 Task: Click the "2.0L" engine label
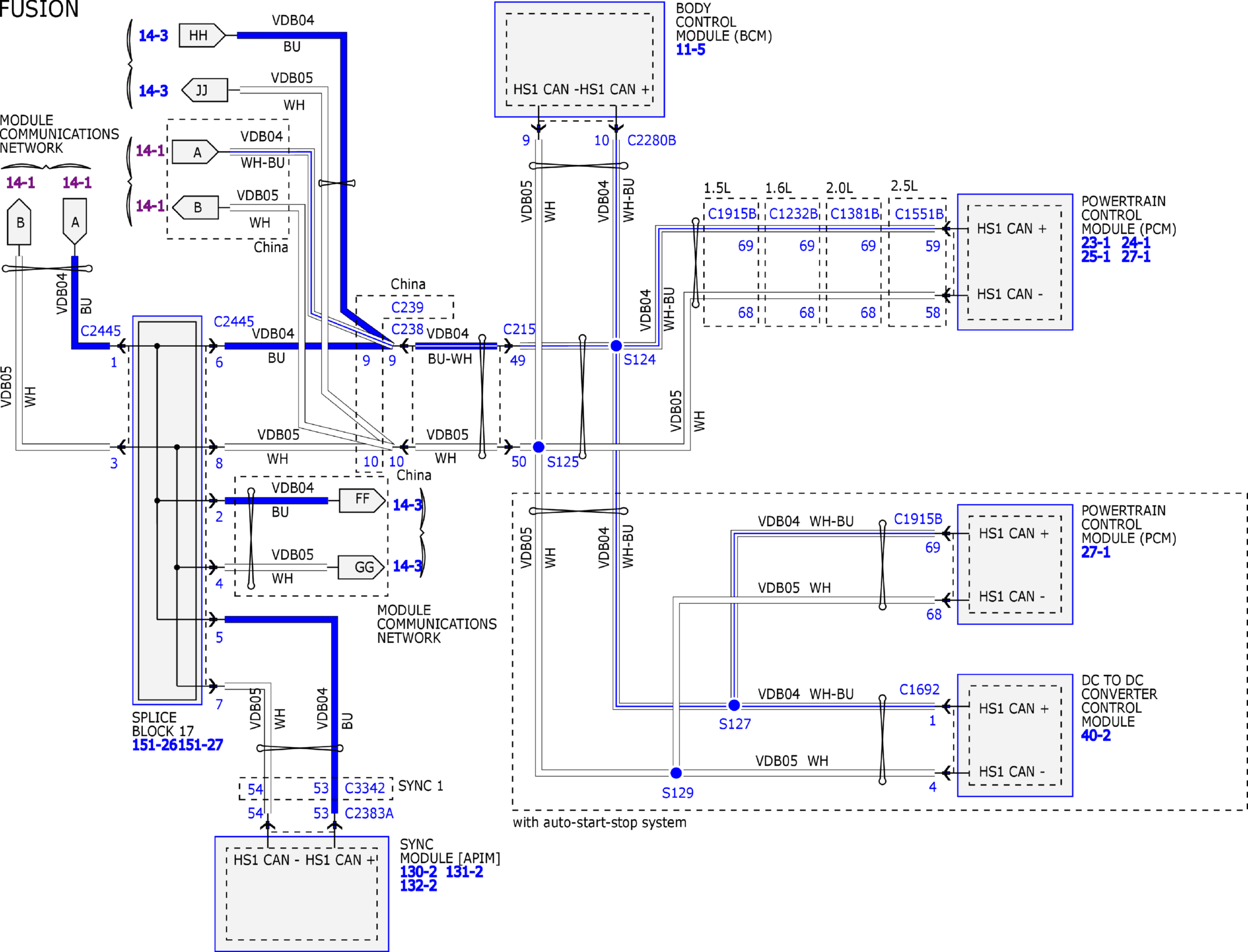[x=840, y=188]
